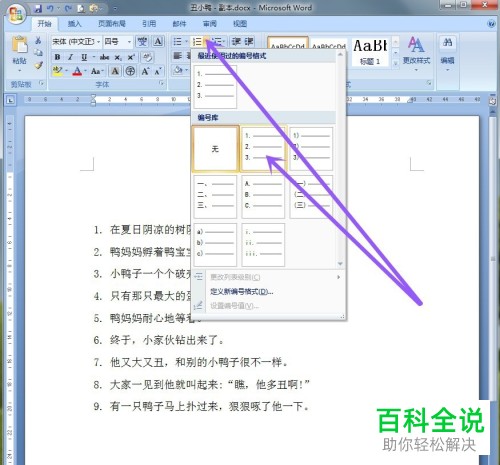
Task: Decrease paragraph indent
Action: click(x=236, y=41)
